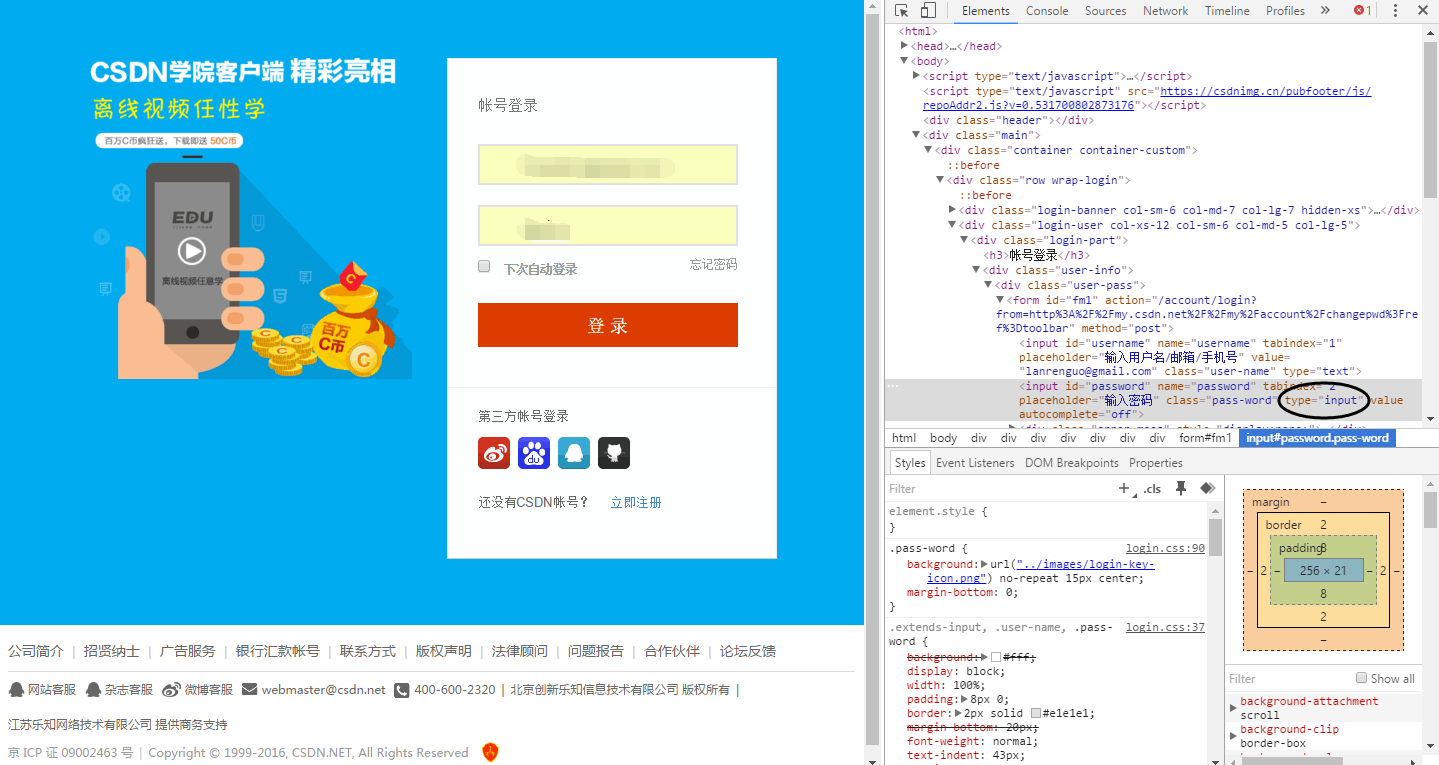Image resolution: width=1439 pixels, height=765 pixels.
Task: Switch to the Sources tab
Action: 1105,11
